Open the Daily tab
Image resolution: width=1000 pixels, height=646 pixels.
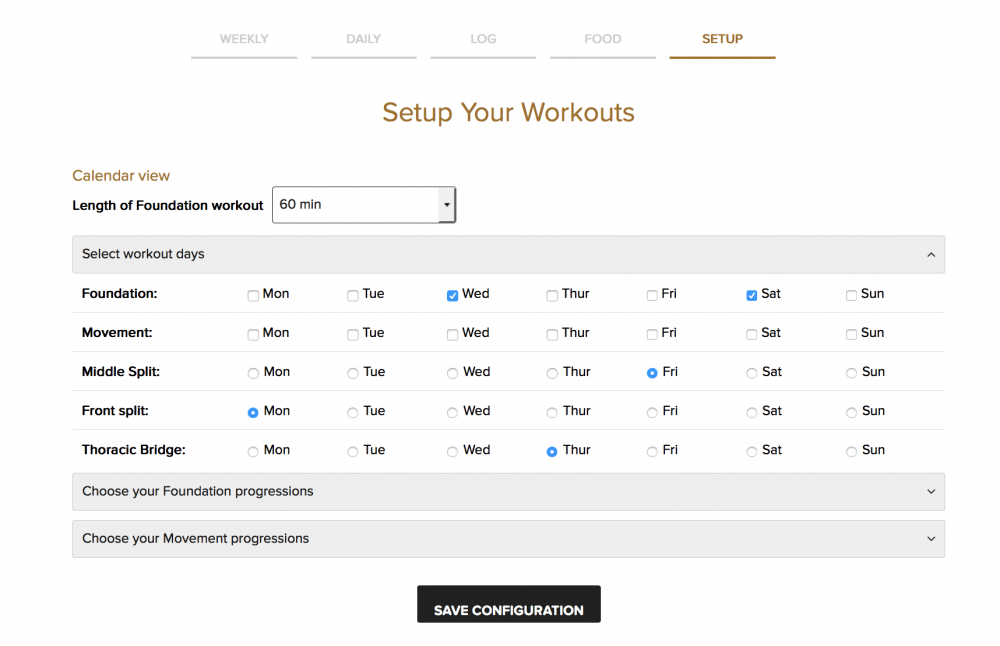364,39
